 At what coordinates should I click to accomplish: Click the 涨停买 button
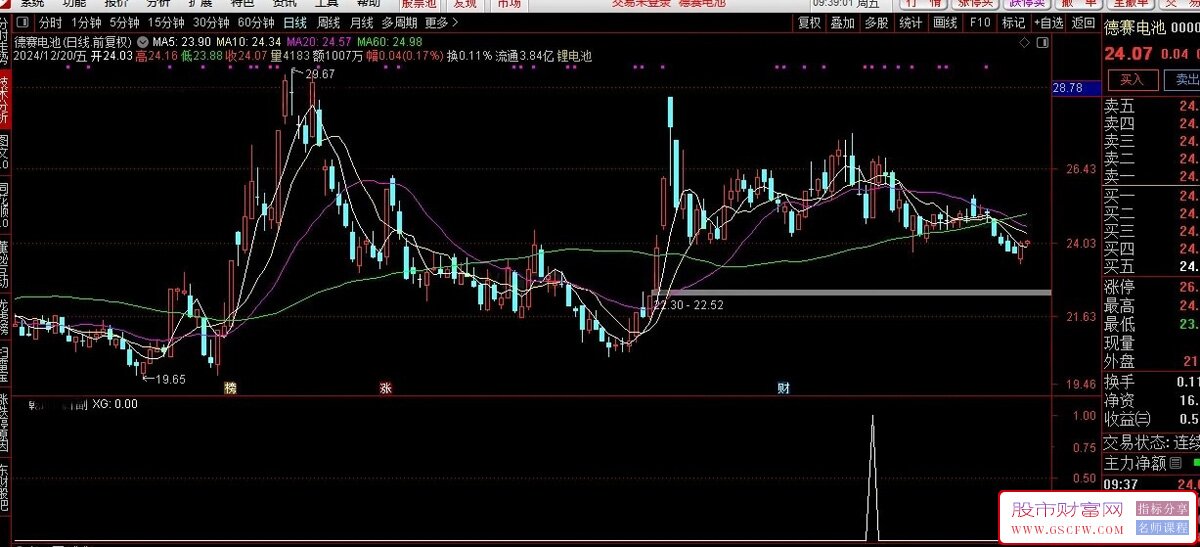click(x=976, y=4)
